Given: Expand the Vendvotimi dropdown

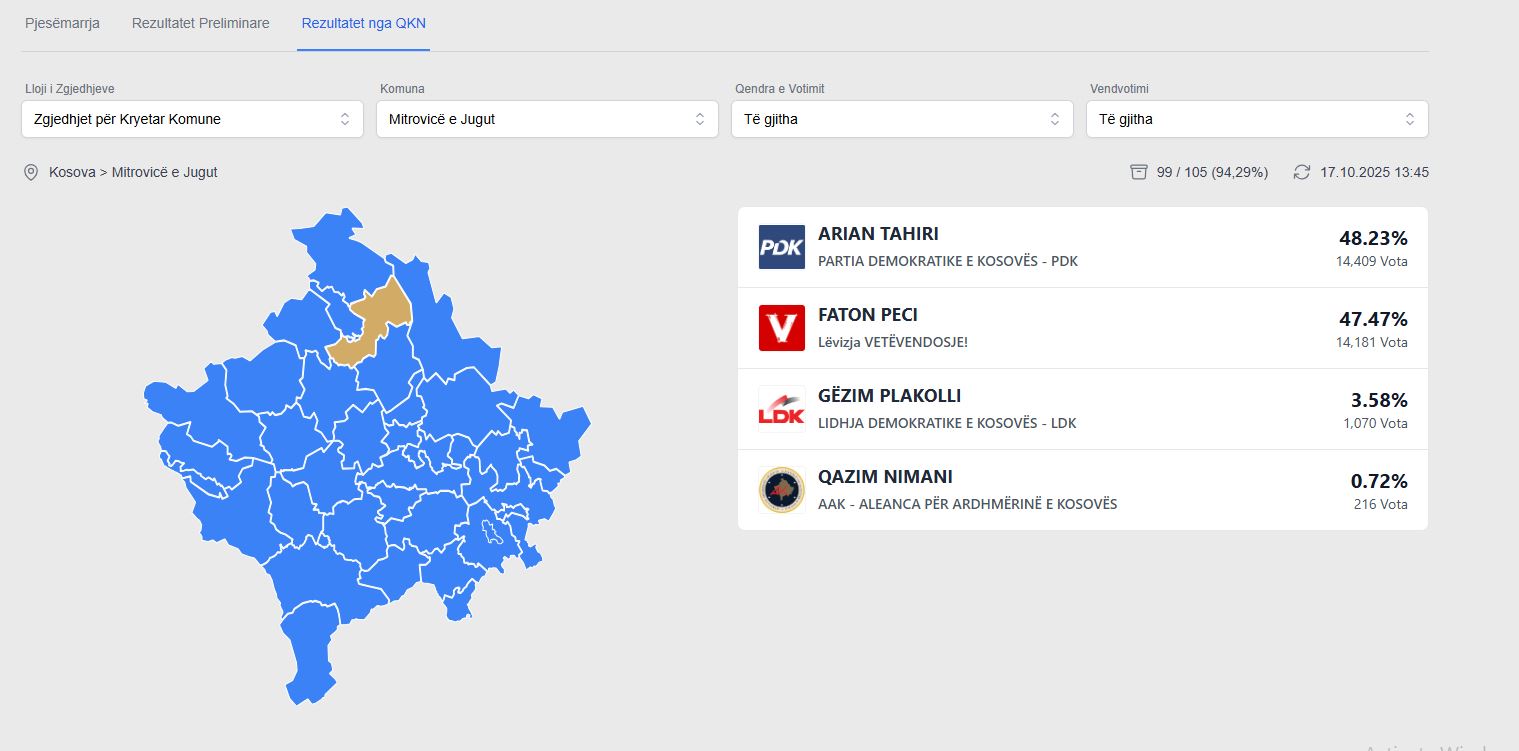Looking at the screenshot, I should pyautogui.click(x=1257, y=119).
